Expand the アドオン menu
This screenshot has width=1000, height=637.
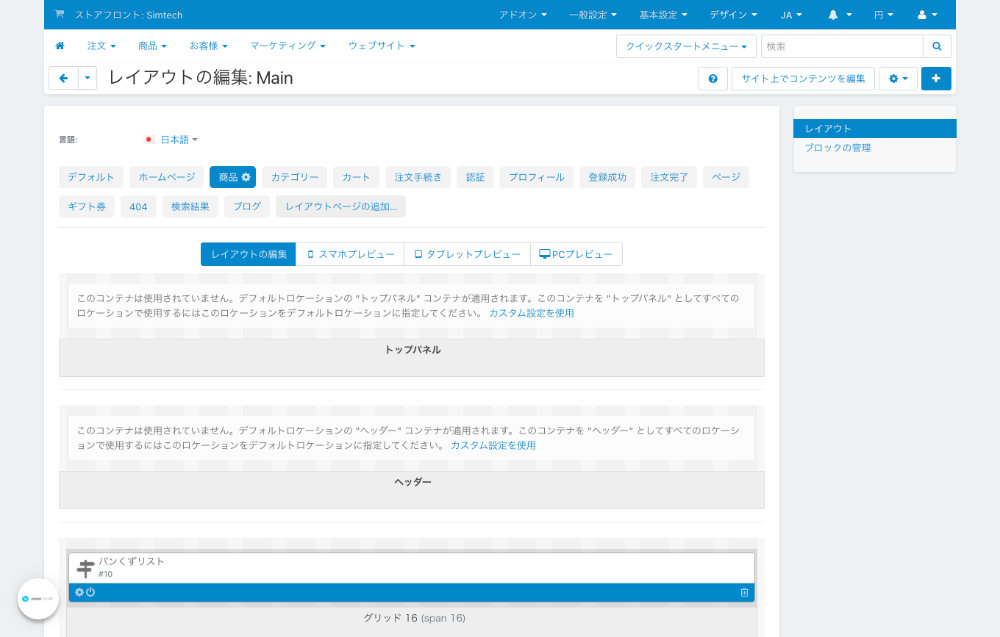click(x=523, y=15)
